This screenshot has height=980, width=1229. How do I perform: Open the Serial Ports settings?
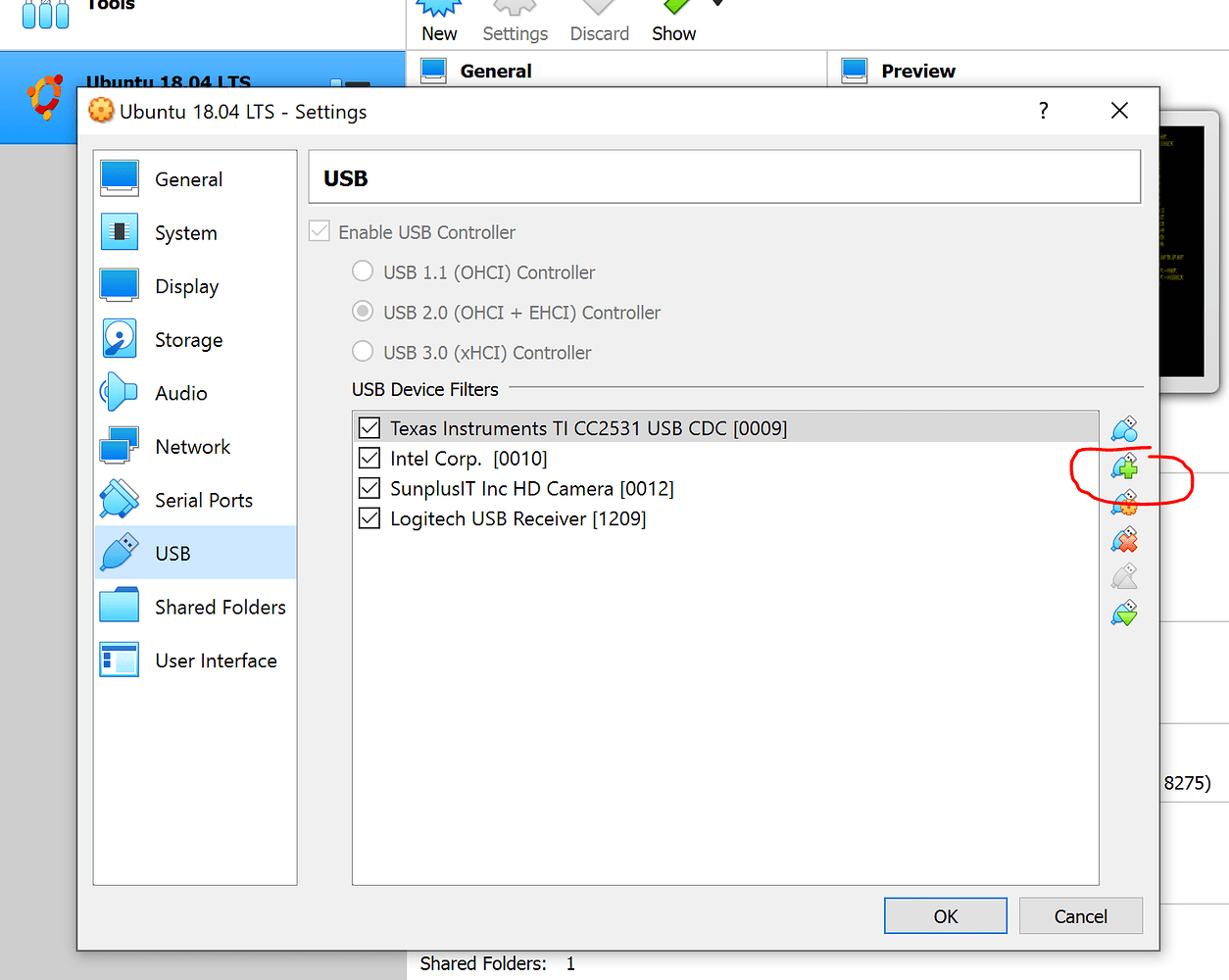(201, 499)
